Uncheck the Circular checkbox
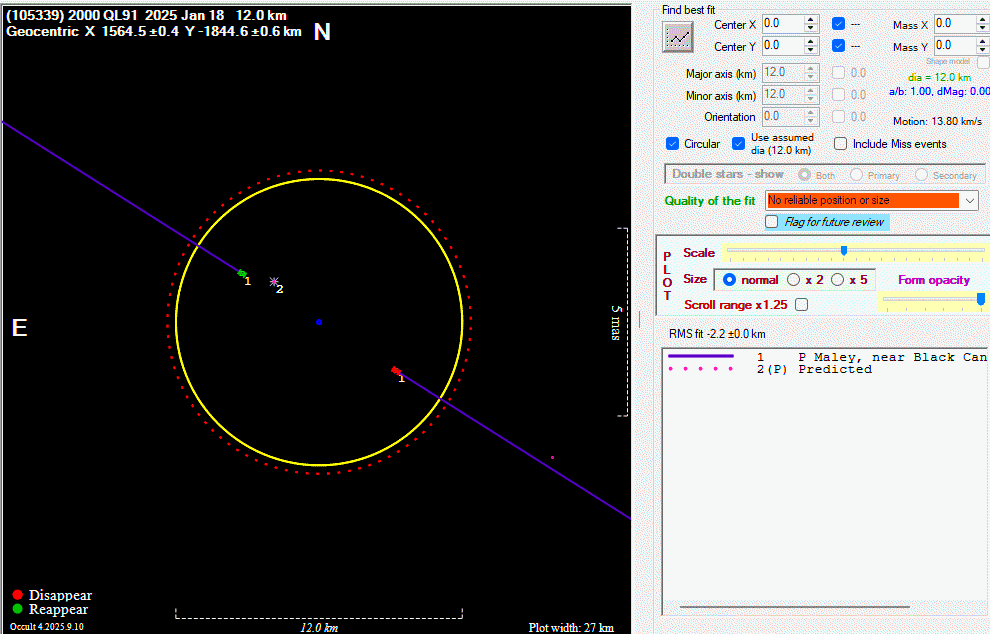Image resolution: width=990 pixels, height=634 pixels. [673, 144]
